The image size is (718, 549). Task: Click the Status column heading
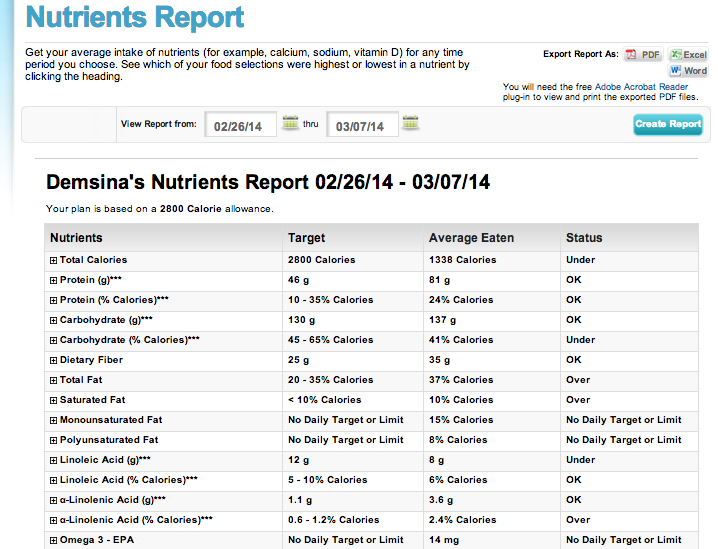tap(584, 238)
